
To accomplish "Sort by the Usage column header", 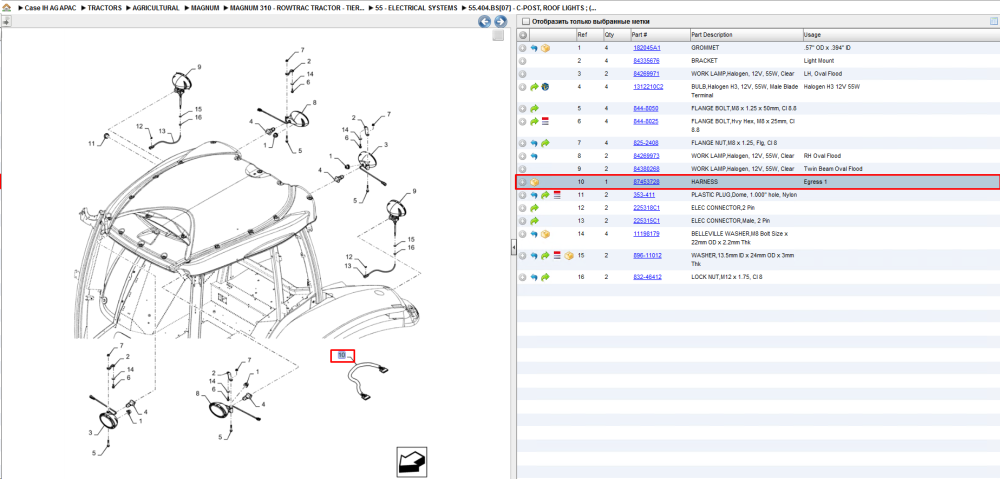I will pyautogui.click(x=900, y=34).
